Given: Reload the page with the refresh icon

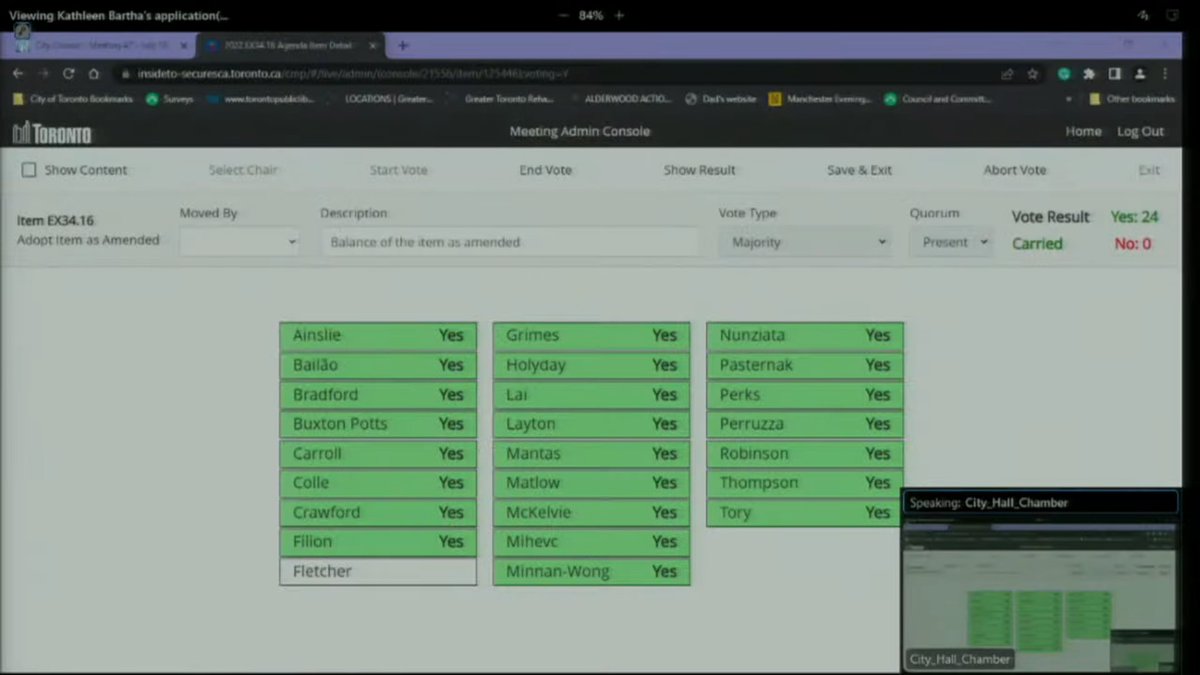Looking at the screenshot, I should (68, 74).
